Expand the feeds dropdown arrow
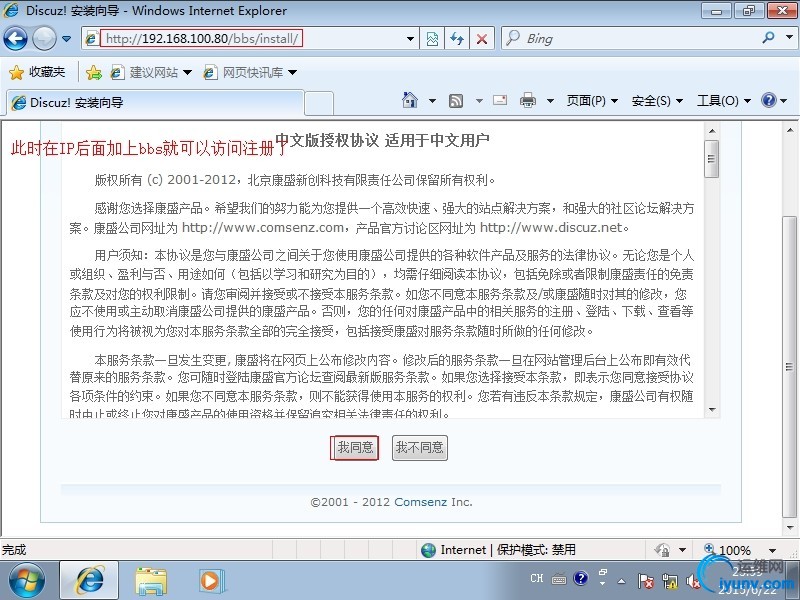This screenshot has height=600, width=800. [x=479, y=101]
